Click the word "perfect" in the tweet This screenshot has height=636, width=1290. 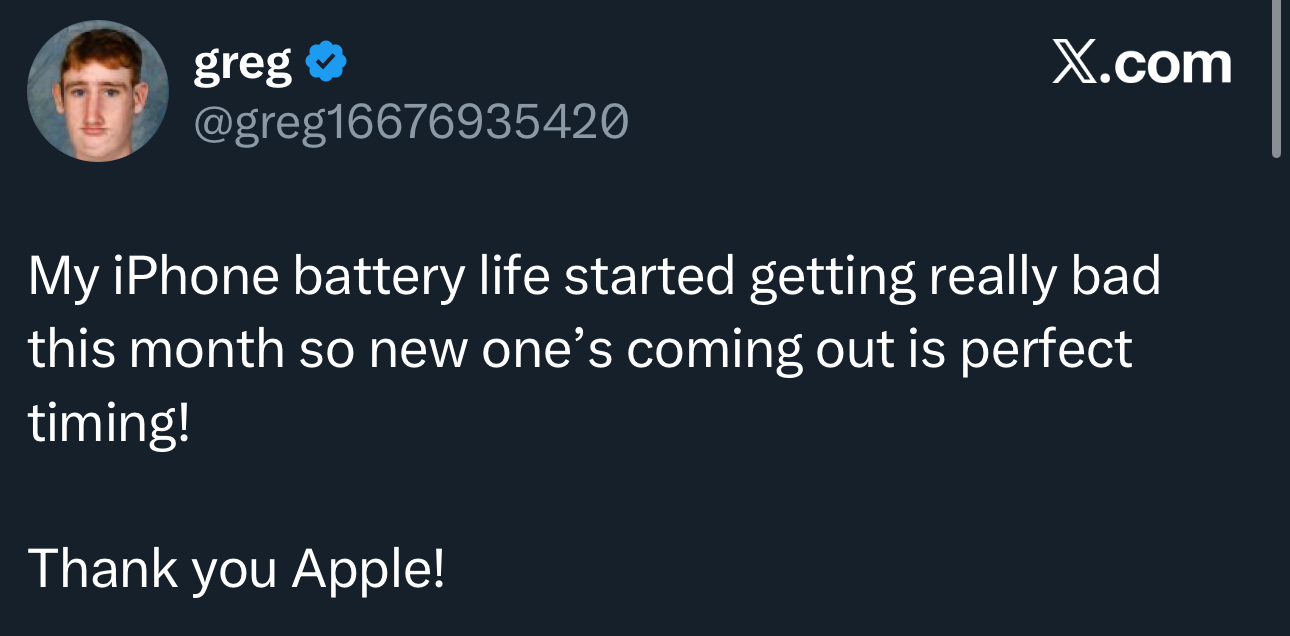tap(1046, 349)
